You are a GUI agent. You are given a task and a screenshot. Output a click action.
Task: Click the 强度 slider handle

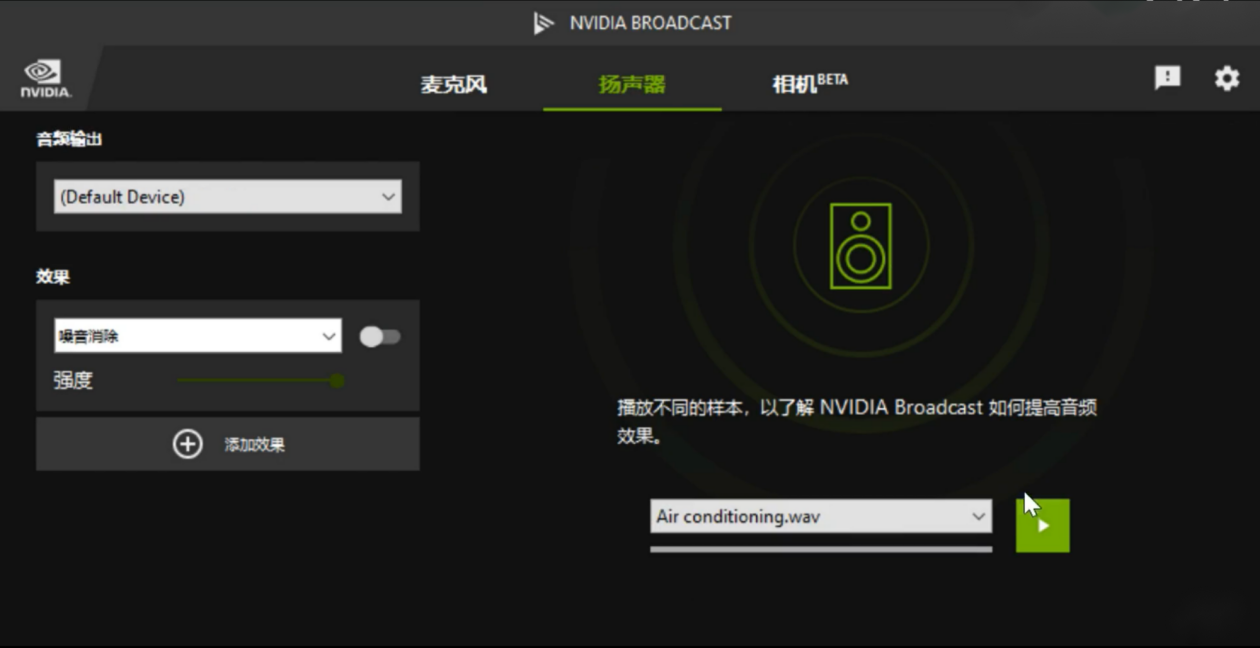click(337, 380)
